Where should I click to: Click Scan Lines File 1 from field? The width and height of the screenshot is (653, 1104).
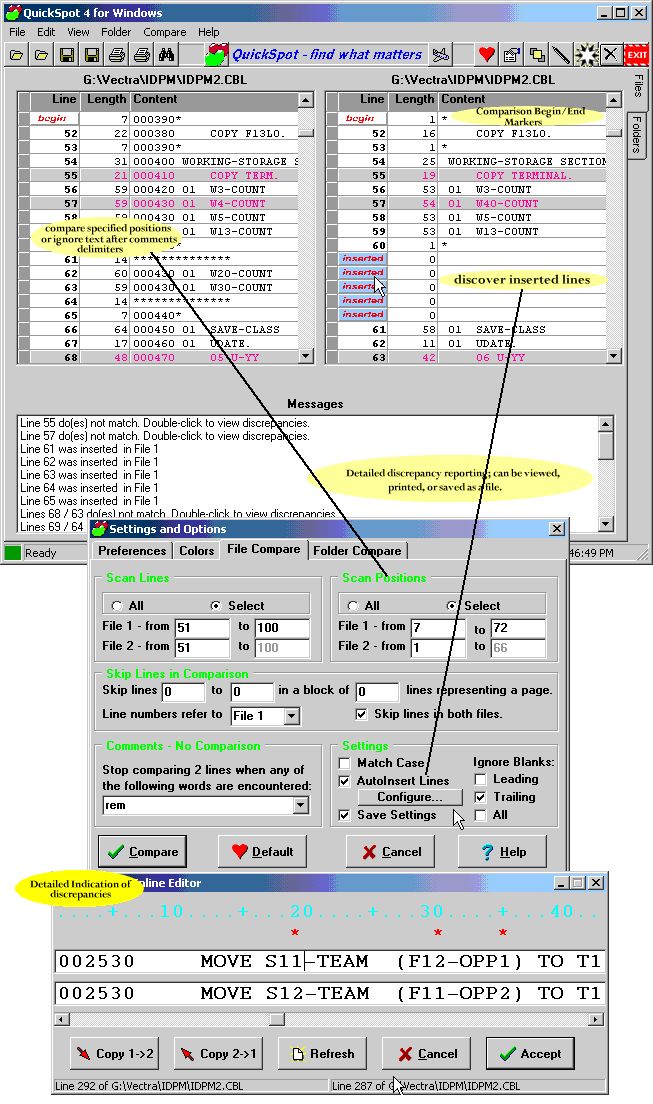pos(202,627)
